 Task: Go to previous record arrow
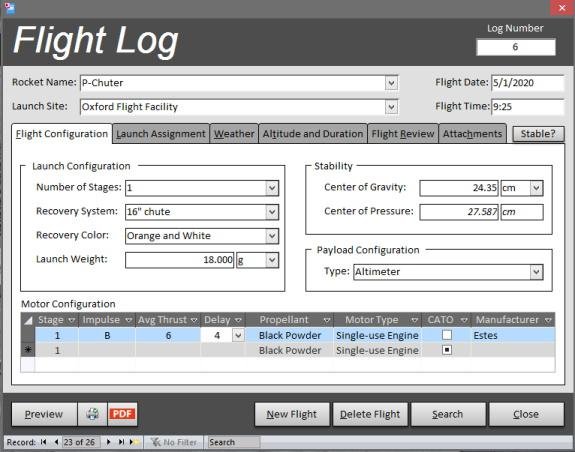coord(56,442)
